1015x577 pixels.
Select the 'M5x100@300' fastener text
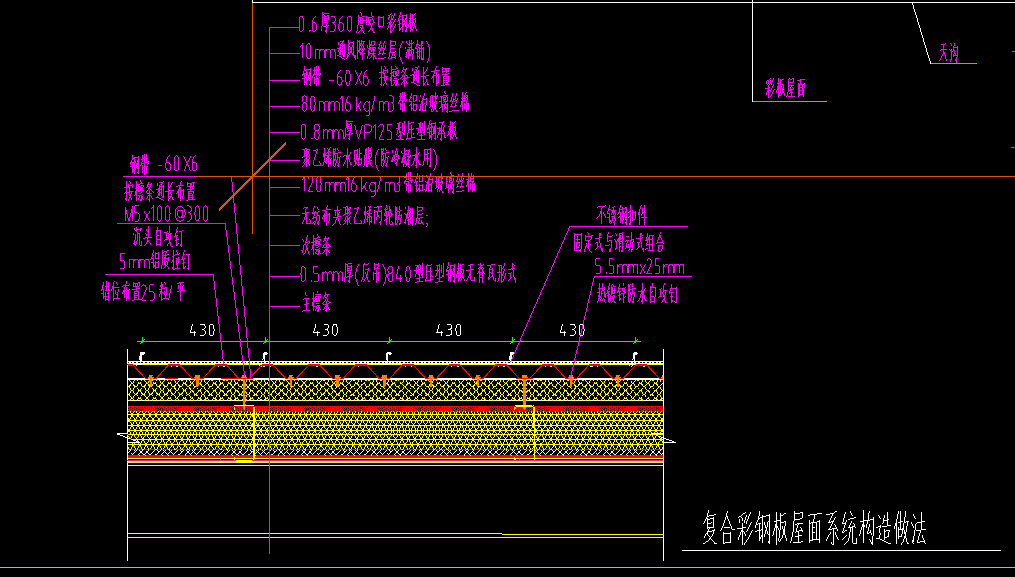(166, 214)
